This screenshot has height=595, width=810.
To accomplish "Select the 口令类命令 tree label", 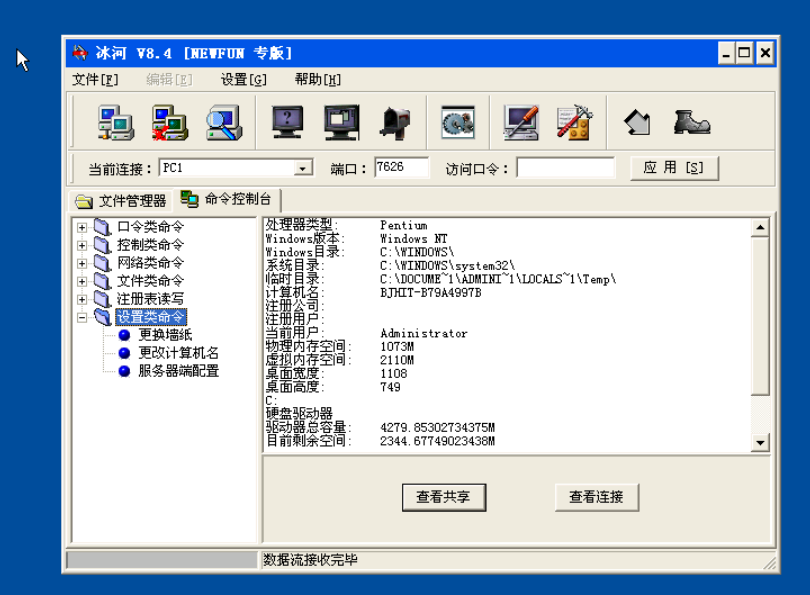I will (x=150, y=227).
